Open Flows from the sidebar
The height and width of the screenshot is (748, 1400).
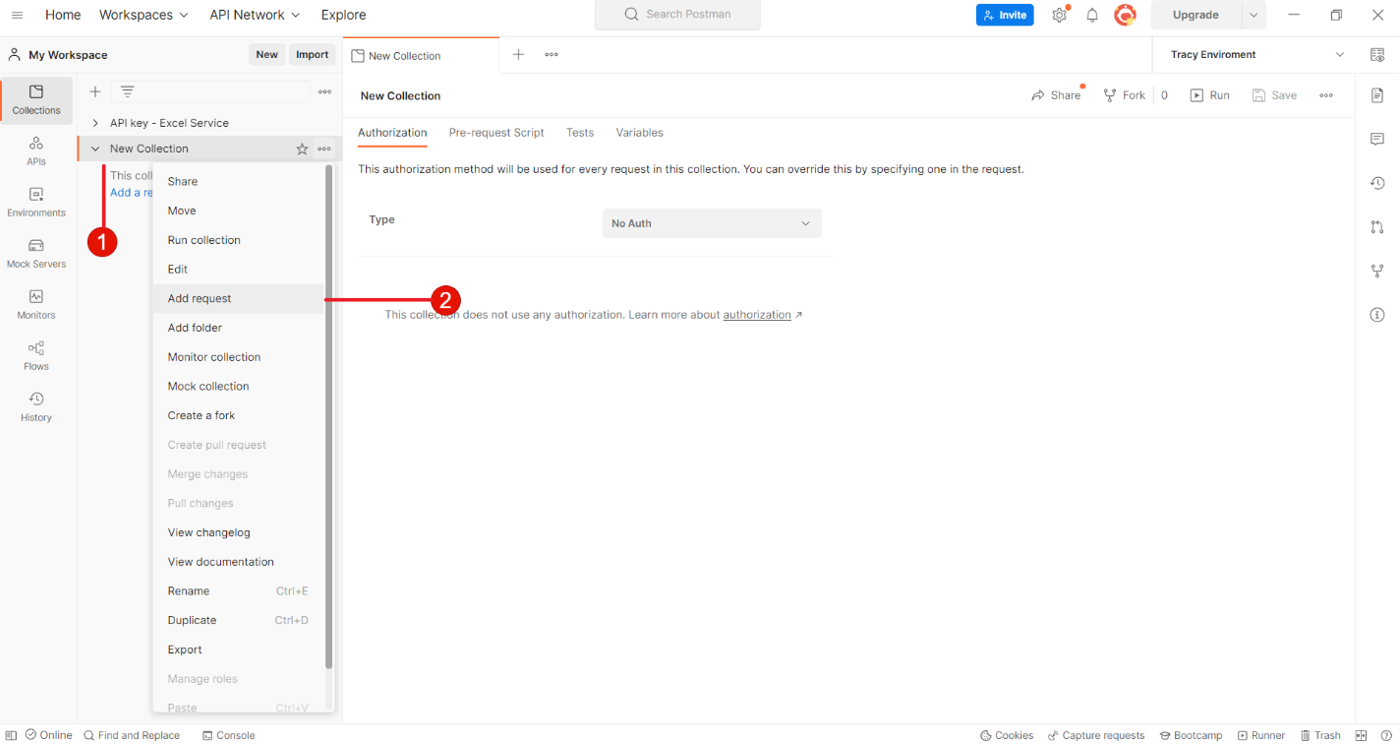coord(36,355)
